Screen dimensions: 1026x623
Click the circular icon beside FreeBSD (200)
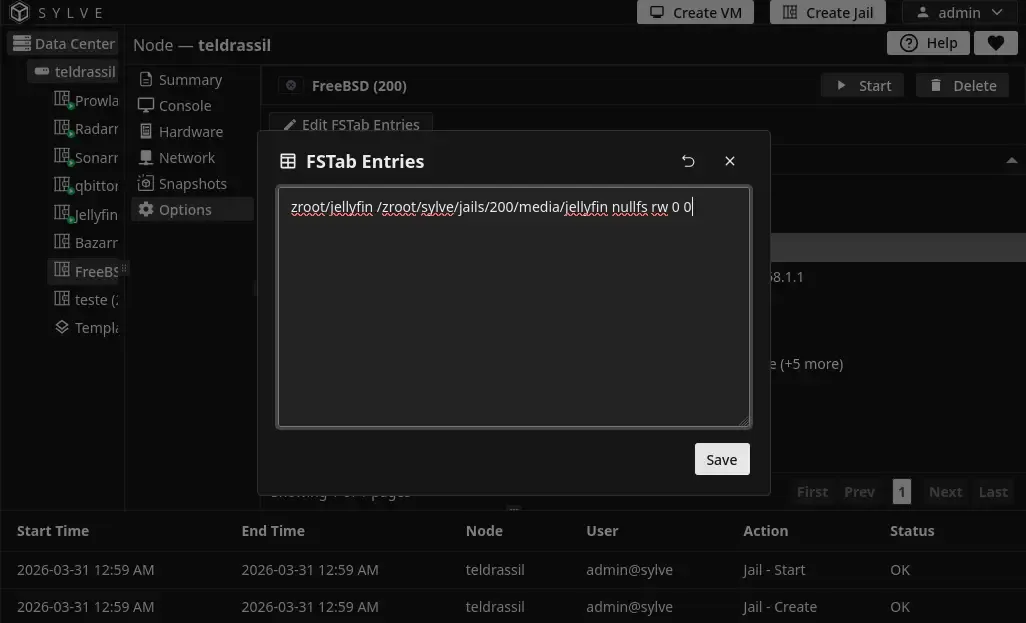click(x=290, y=85)
